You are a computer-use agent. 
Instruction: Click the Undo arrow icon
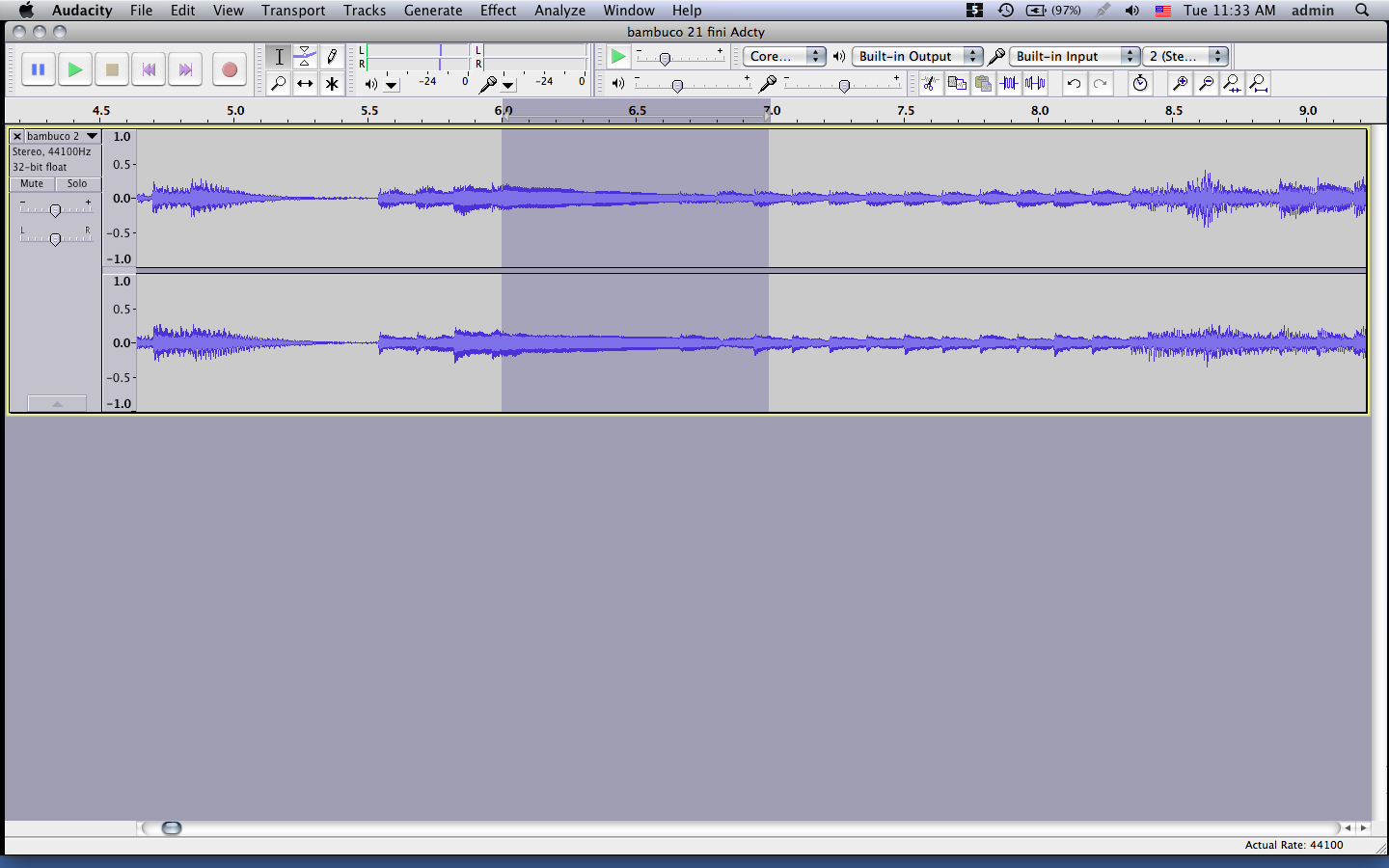[1074, 84]
